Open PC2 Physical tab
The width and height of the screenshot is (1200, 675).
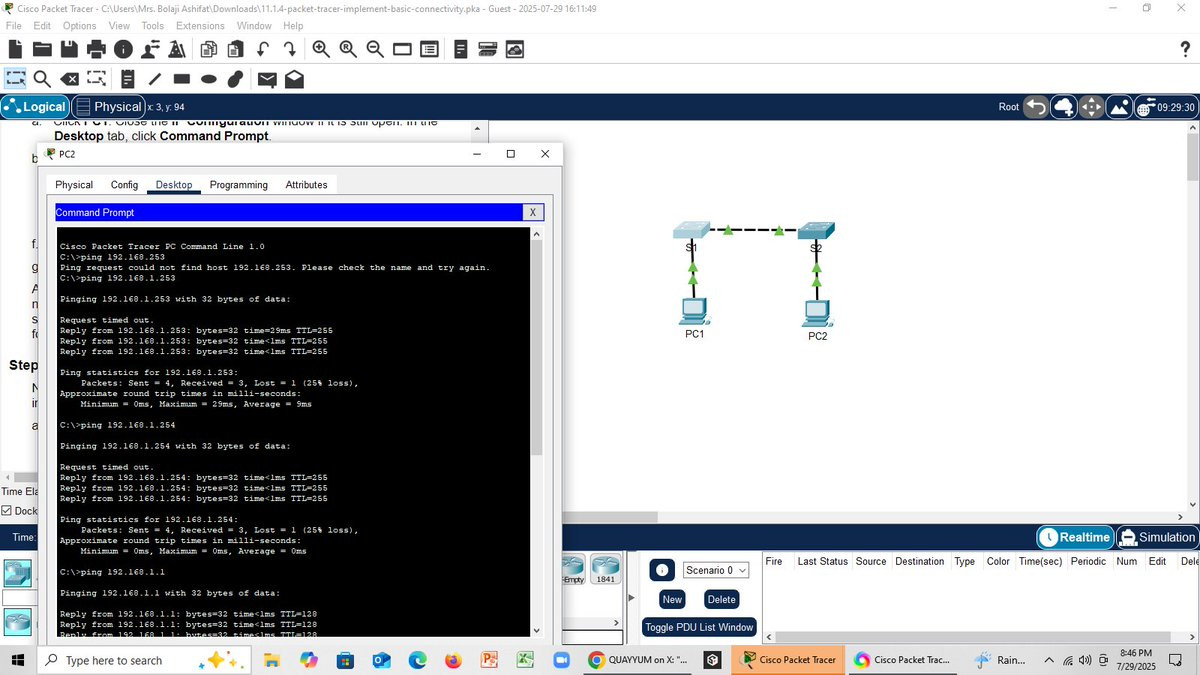(x=74, y=185)
